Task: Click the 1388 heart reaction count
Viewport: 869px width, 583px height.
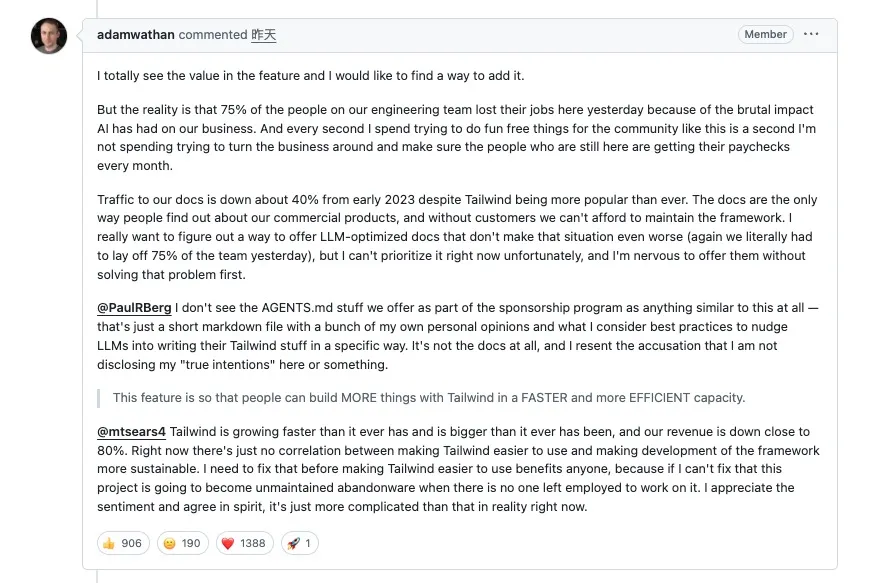Action: tap(253, 543)
